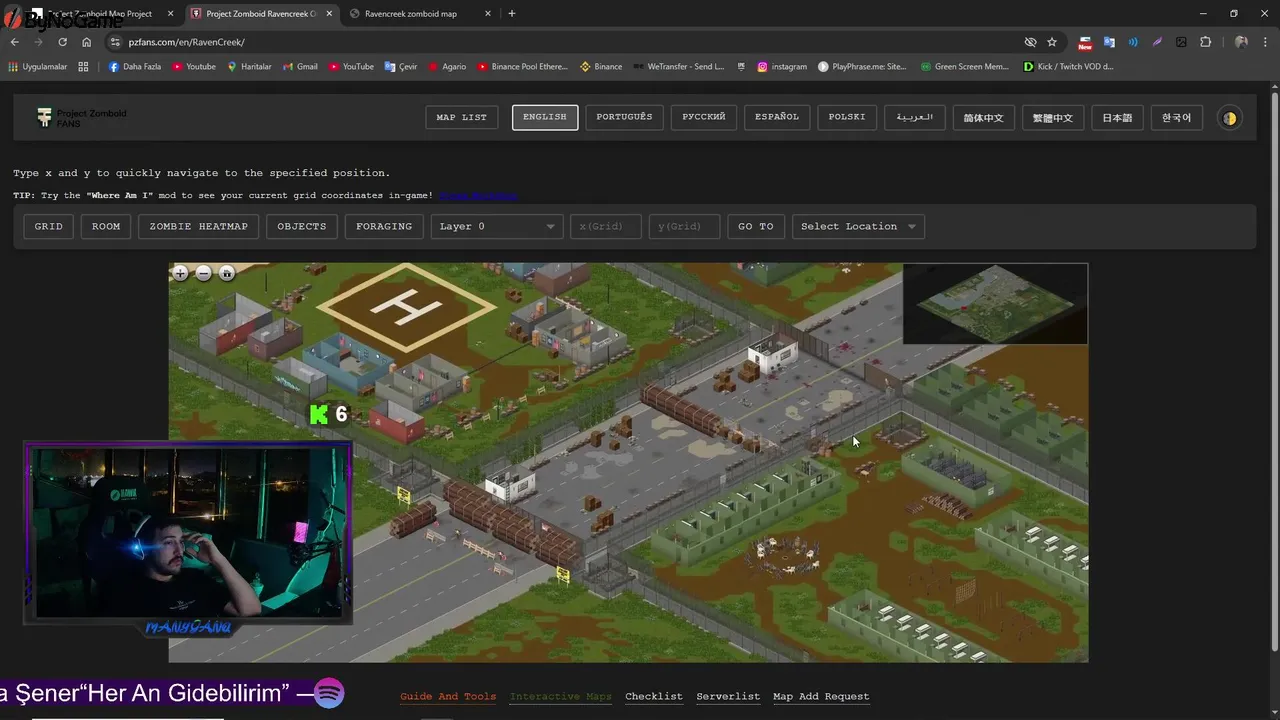Screen dimensions: 1280x720
Task: Open the Layer 0 dropdown
Action: tap(497, 227)
